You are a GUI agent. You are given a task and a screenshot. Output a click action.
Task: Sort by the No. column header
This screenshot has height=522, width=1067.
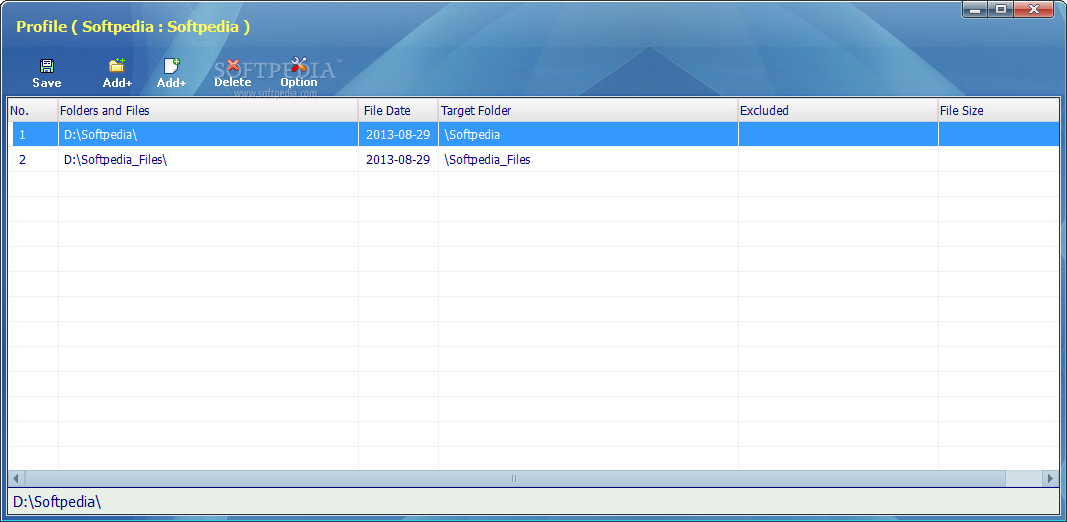coord(33,110)
